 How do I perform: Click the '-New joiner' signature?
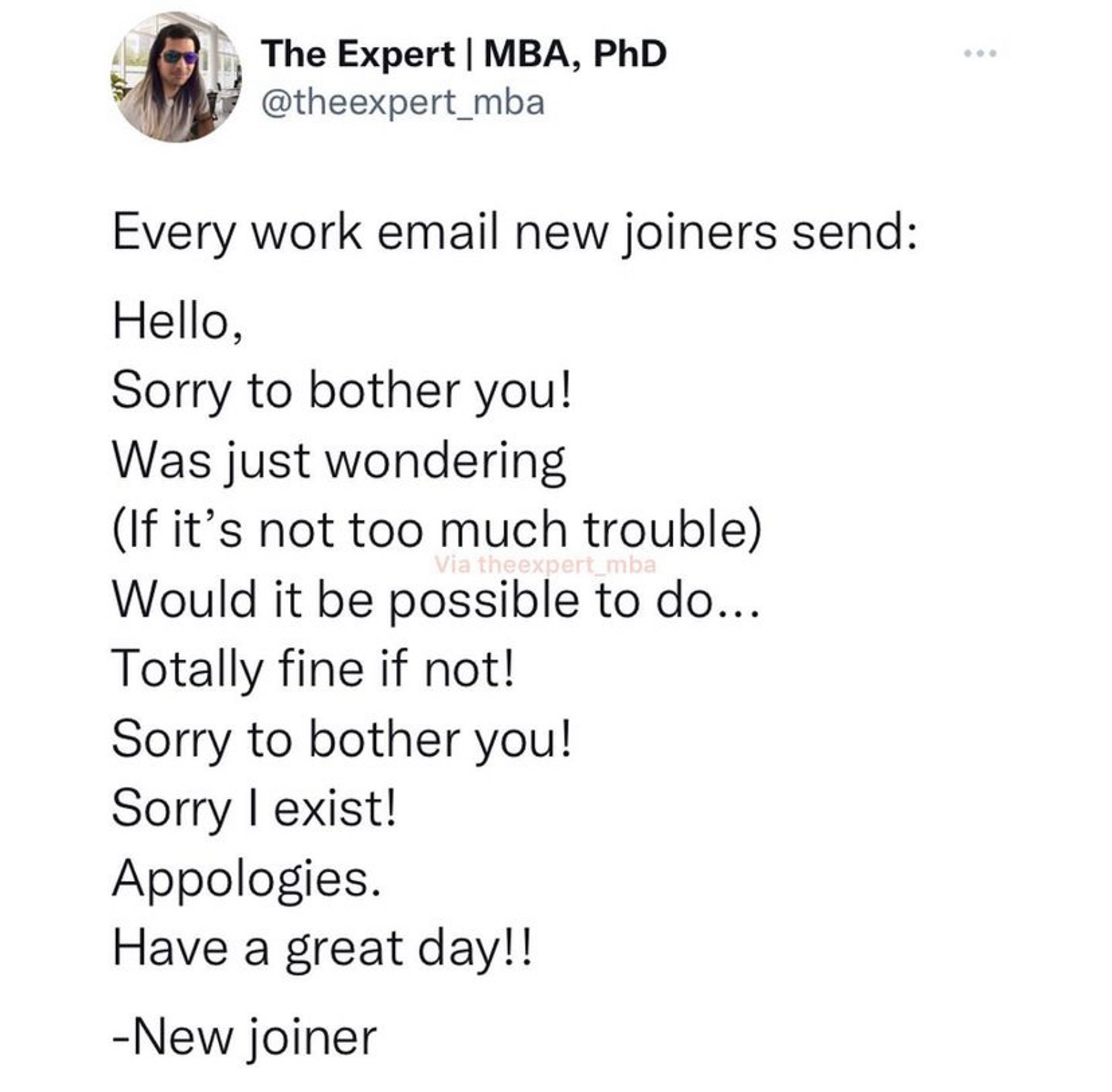pos(245,1037)
